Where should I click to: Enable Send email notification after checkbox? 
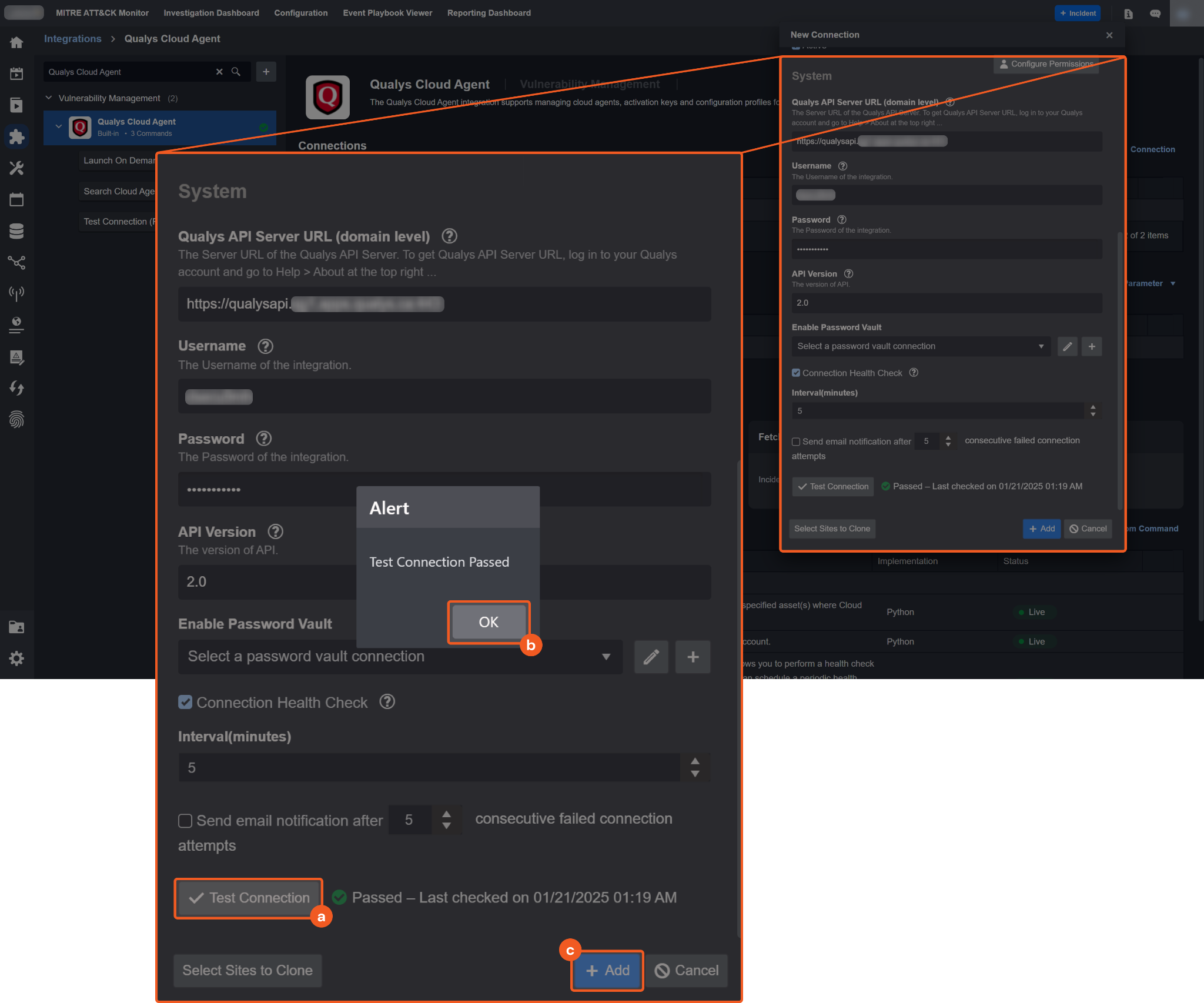click(x=185, y=821)
